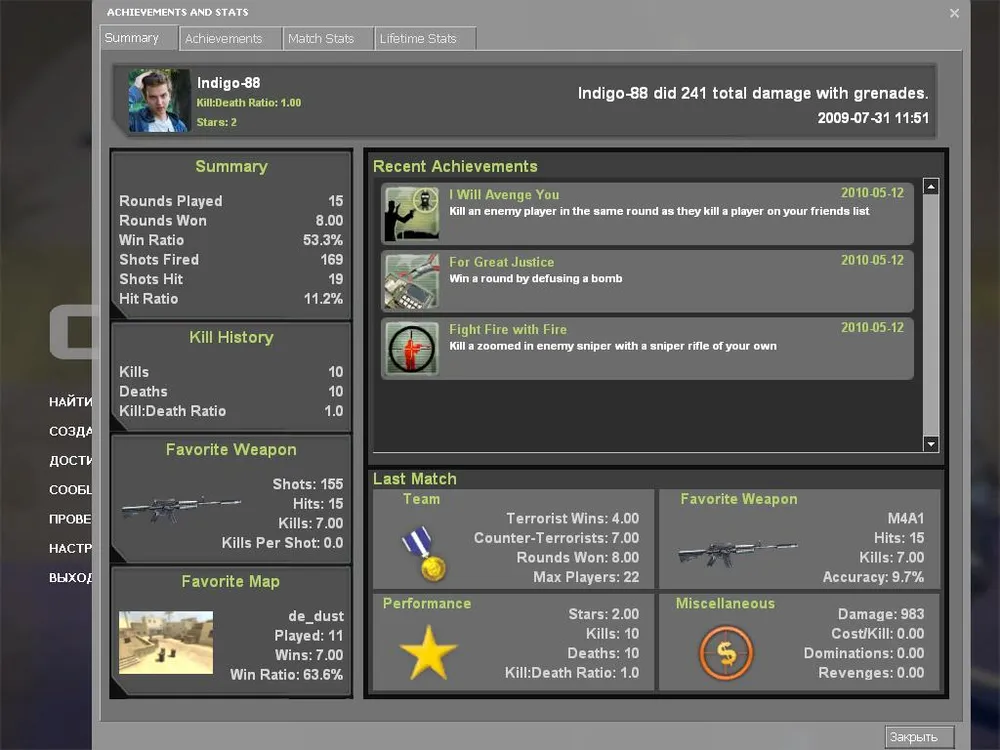Click the I Will Avenge You achievement icon
Screen dimensions: 1000x750
(x=411, y=214)
